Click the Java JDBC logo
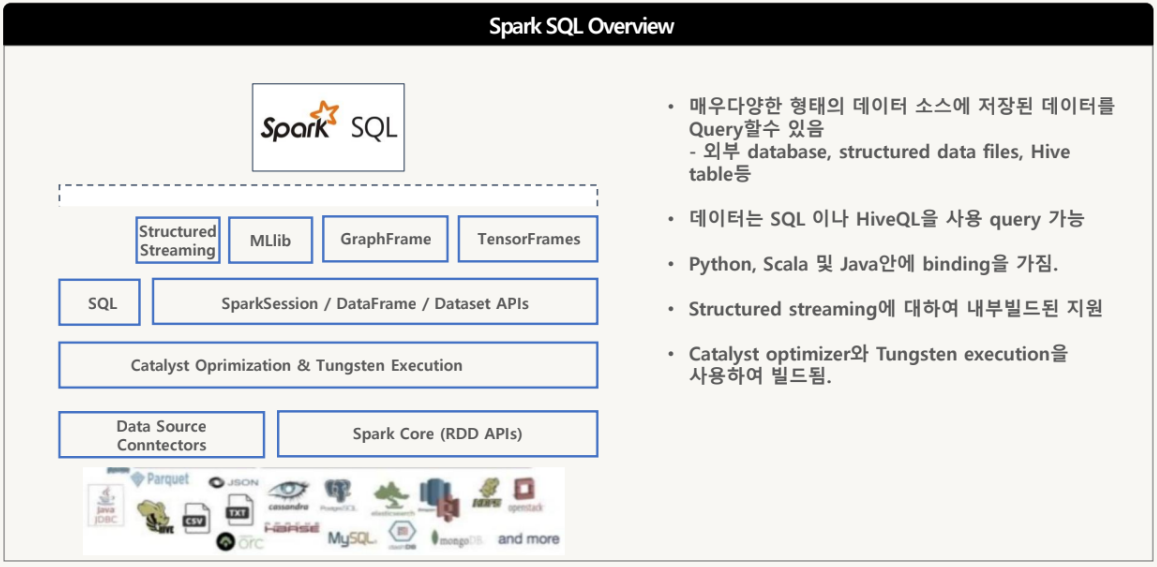Image resolution: width=1157 pixels, height=567 pixels. coord(106,506)
